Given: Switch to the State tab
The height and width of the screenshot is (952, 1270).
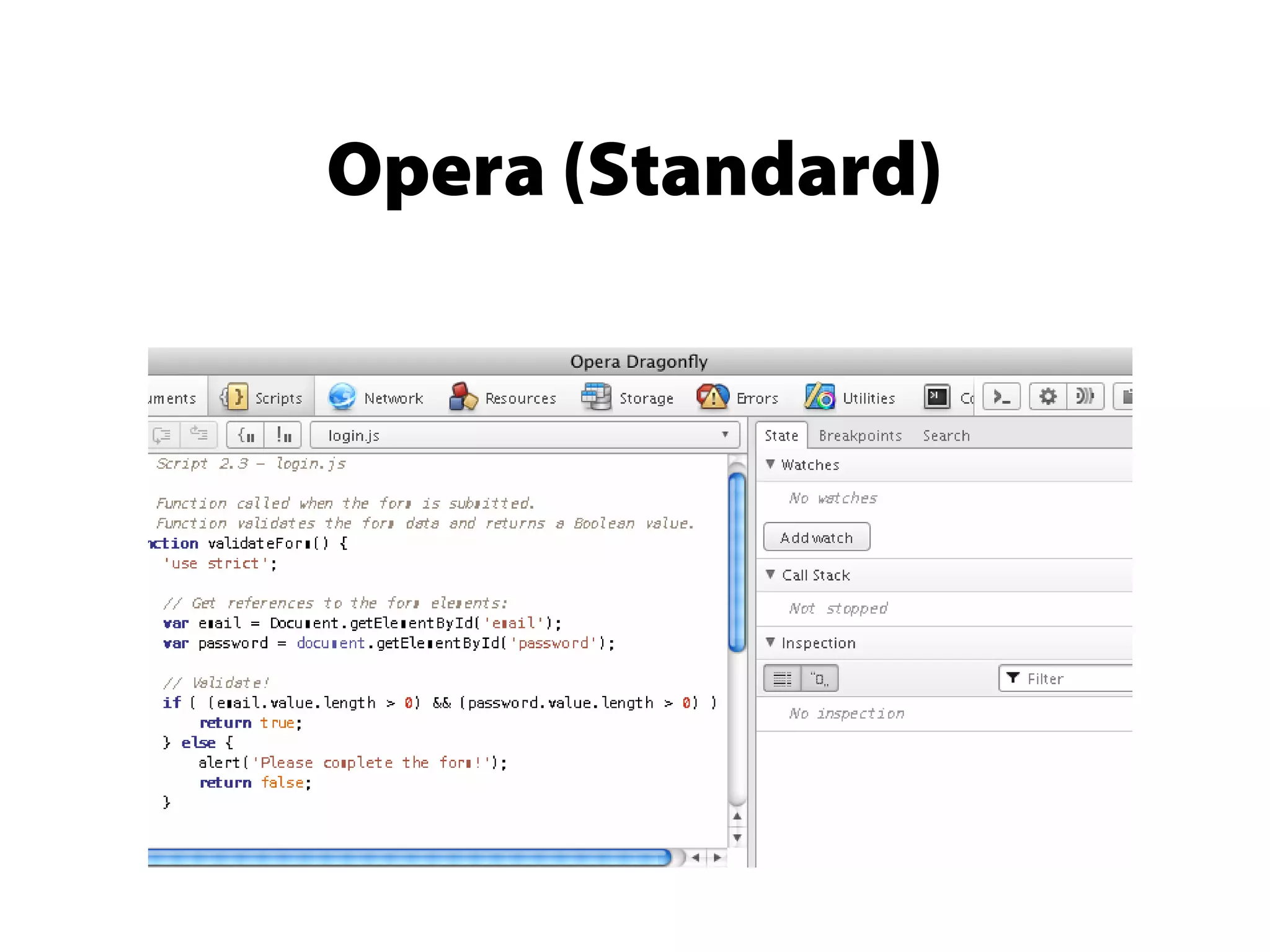Looking at the screenshot, I should [781, 436].
